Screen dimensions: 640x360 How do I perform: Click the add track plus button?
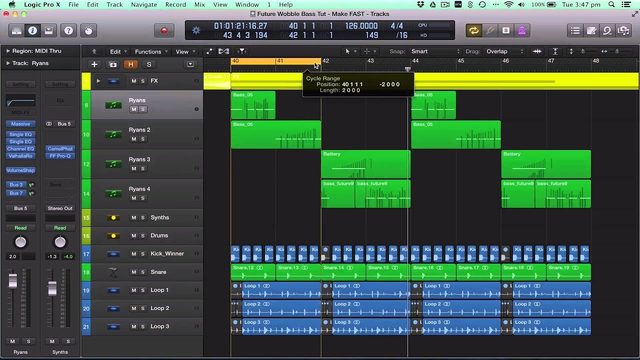tap(94, 64)
